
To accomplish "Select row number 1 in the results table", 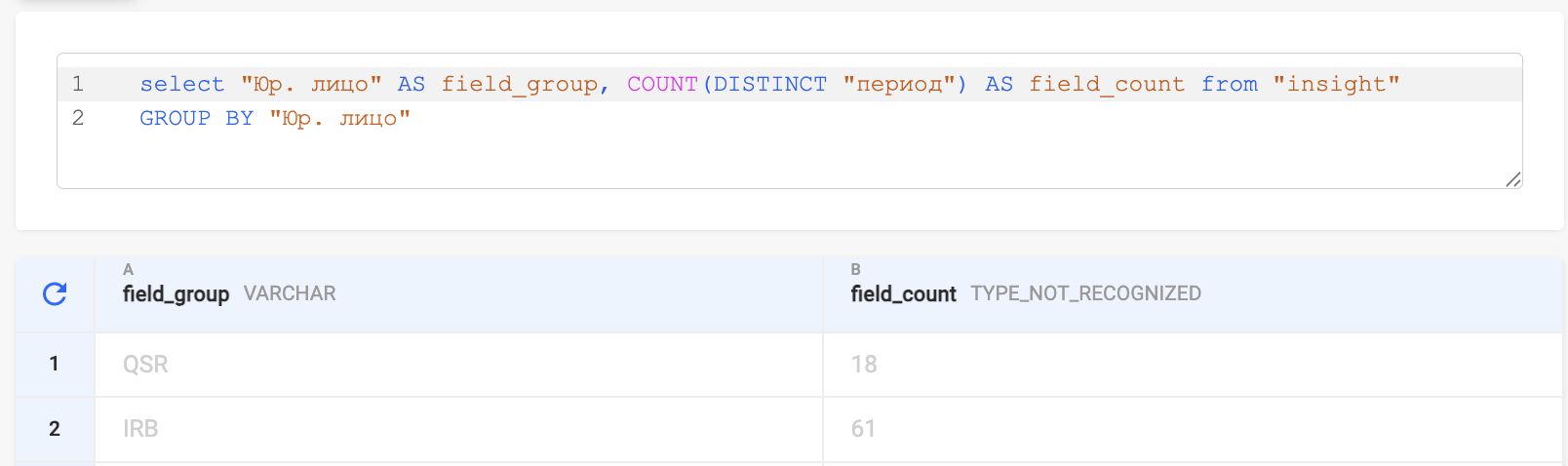I will 55,364.
